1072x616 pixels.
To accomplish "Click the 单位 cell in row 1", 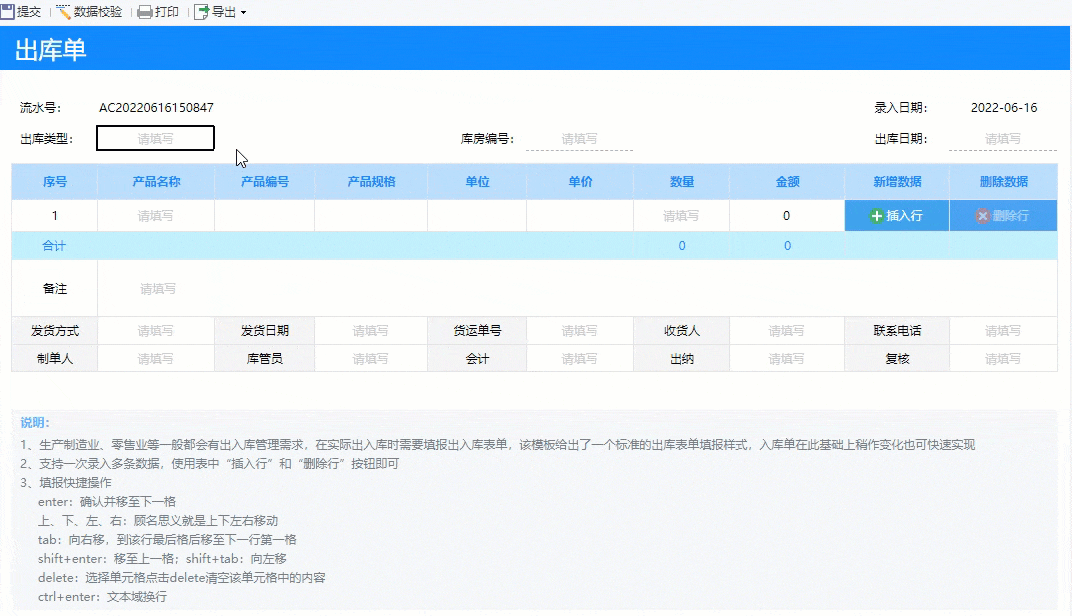I will 477,216.
